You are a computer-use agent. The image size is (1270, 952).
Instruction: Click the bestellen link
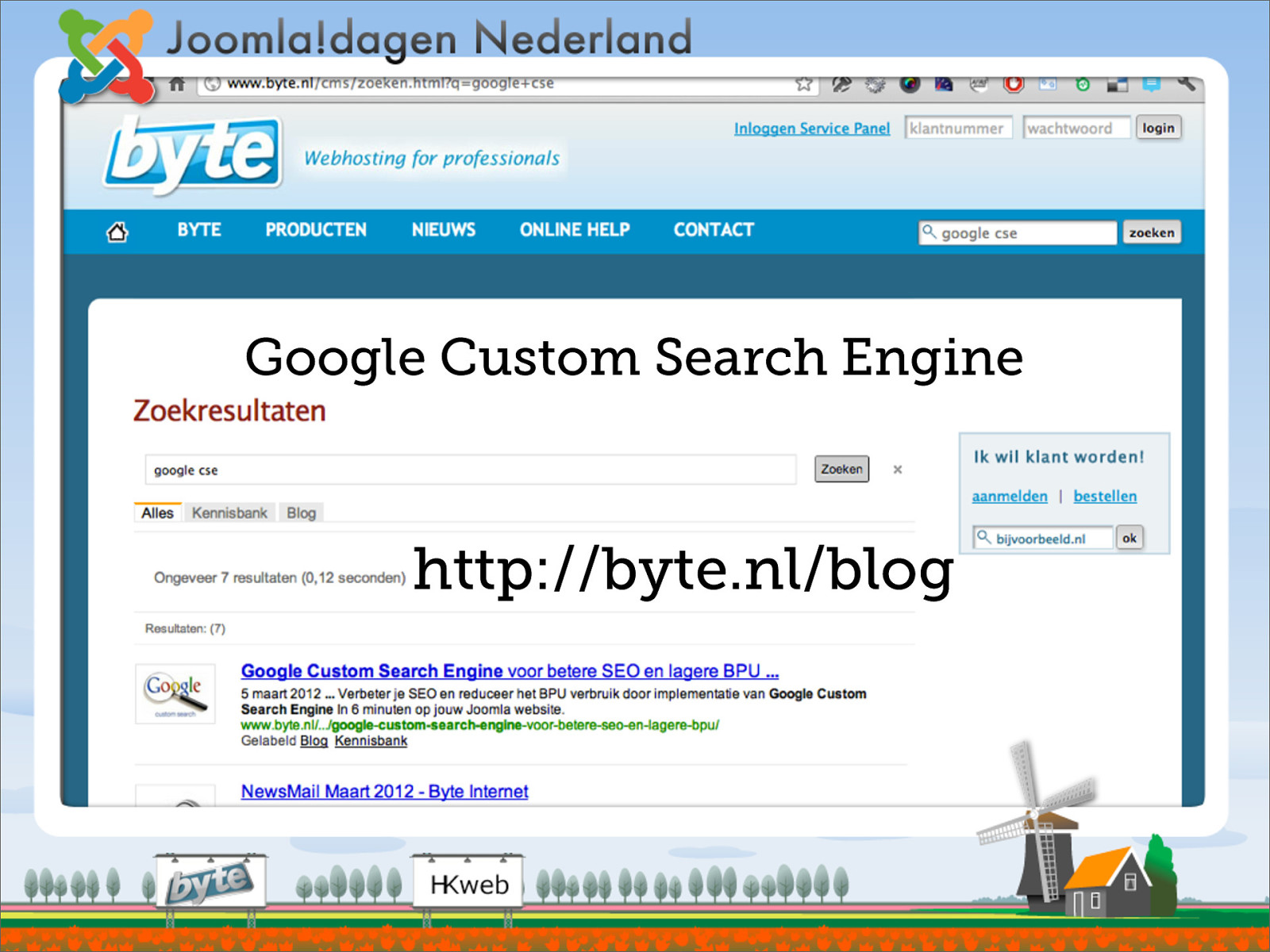(1105, 496)
